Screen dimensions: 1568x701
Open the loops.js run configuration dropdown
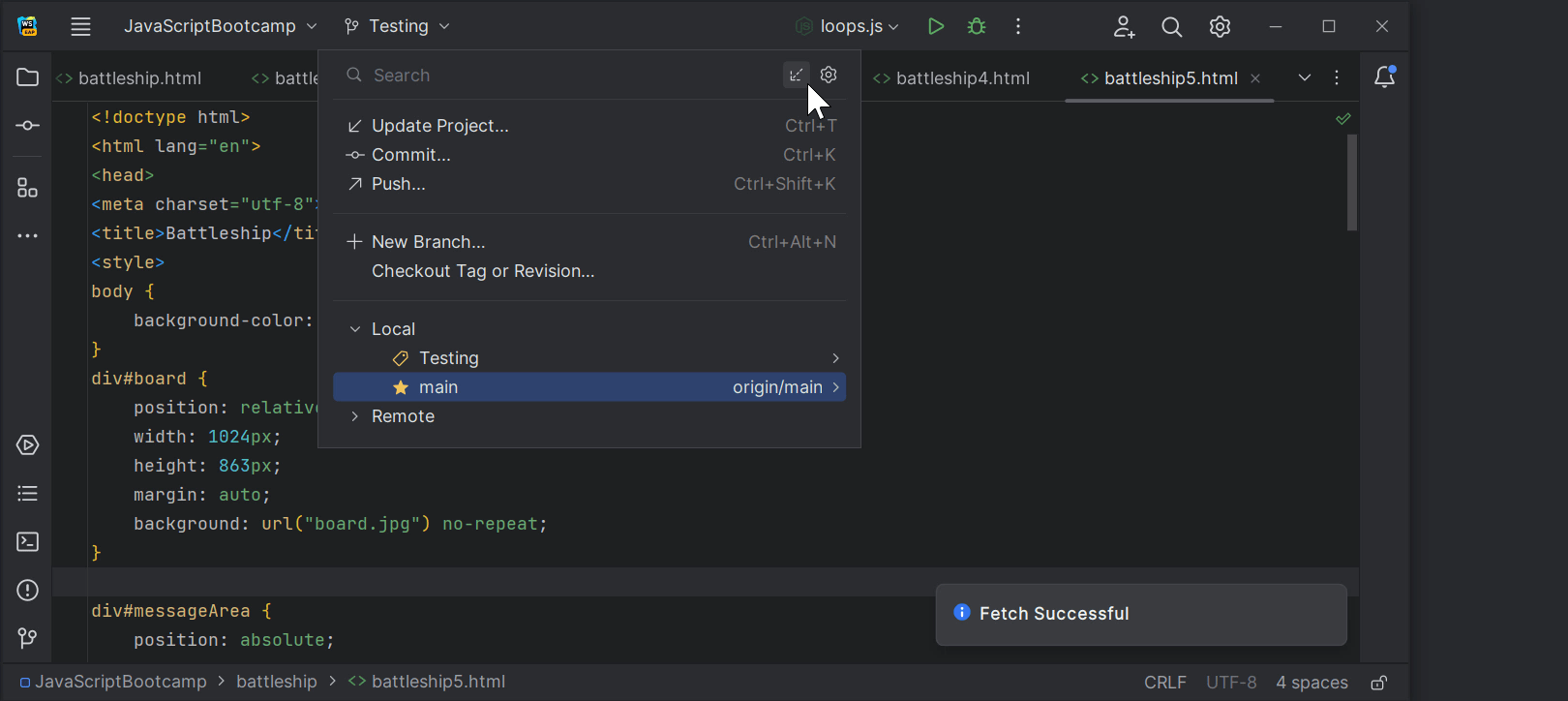tap(848, 26)
